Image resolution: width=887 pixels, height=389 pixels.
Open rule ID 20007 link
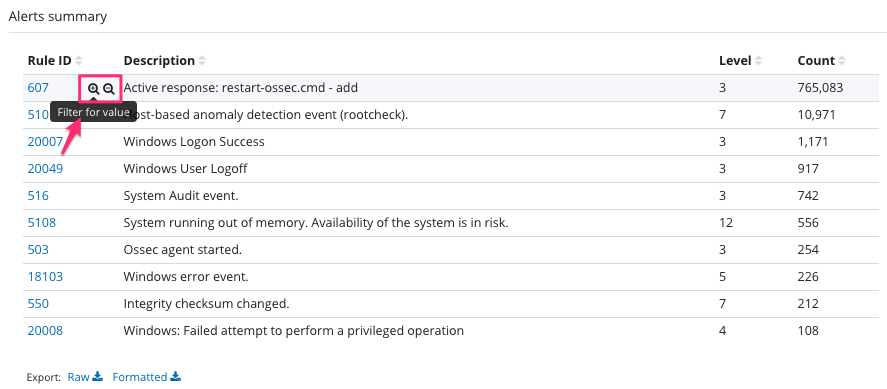[45, 141]
